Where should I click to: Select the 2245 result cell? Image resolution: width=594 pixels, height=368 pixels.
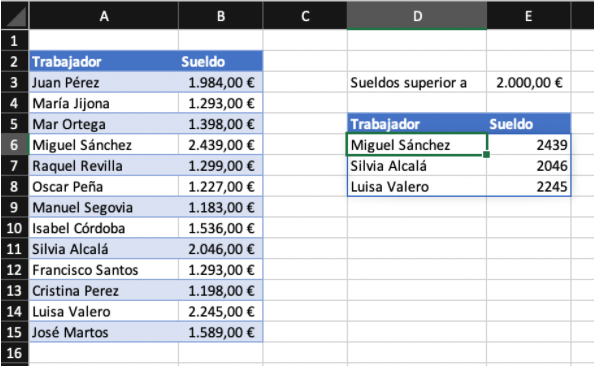528,186
